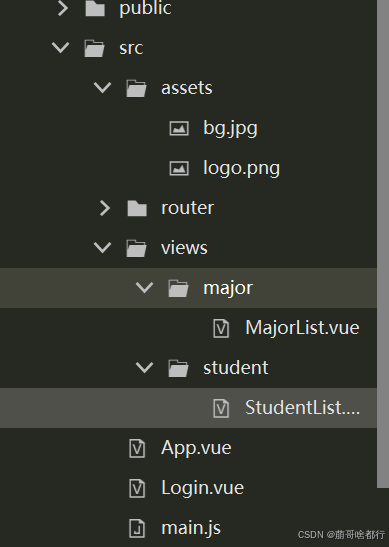Open the MajorList.vue file
The height and width of the screenshot is (547, 389).
coord(302,328)
